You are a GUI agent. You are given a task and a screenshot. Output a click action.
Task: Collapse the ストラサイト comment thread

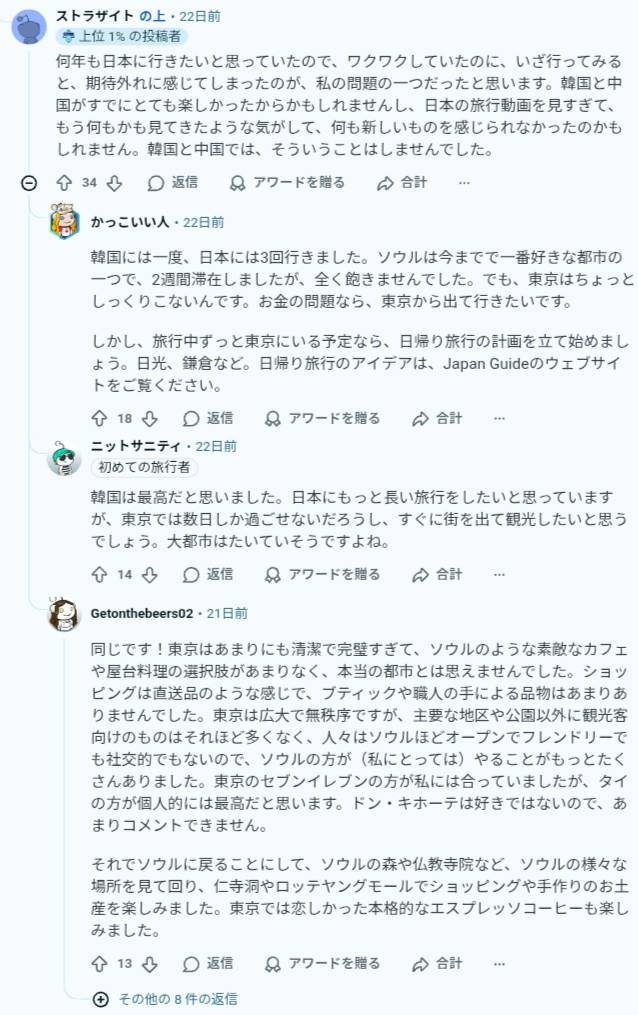click(29, 183)
